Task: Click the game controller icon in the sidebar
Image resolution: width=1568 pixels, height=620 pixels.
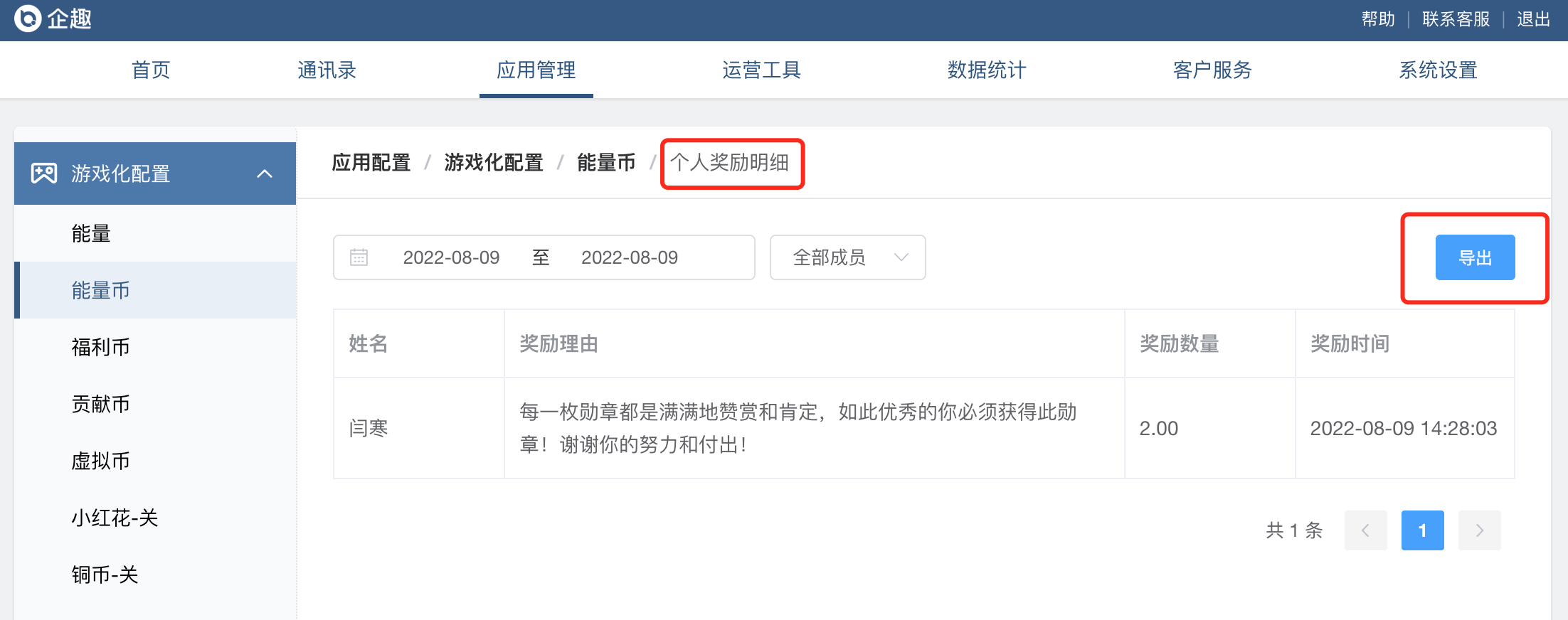Action: (x=44, y=173)
